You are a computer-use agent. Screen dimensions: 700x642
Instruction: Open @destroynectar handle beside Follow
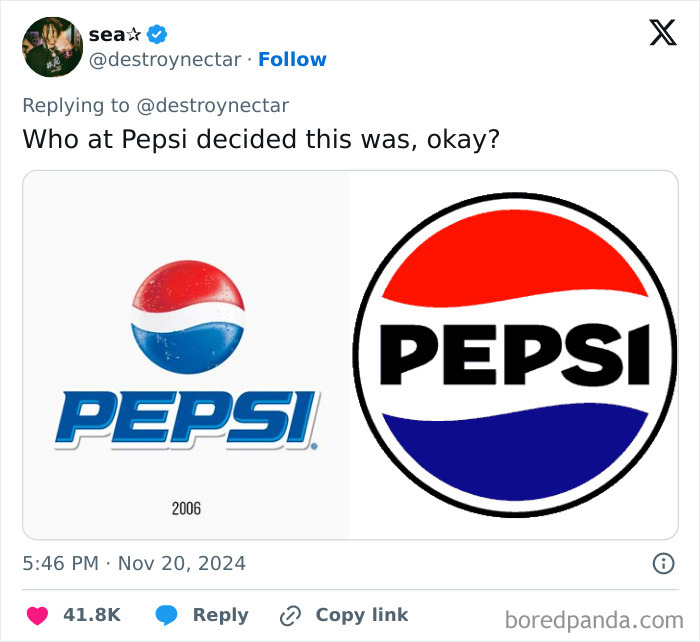tap(166, 60)
